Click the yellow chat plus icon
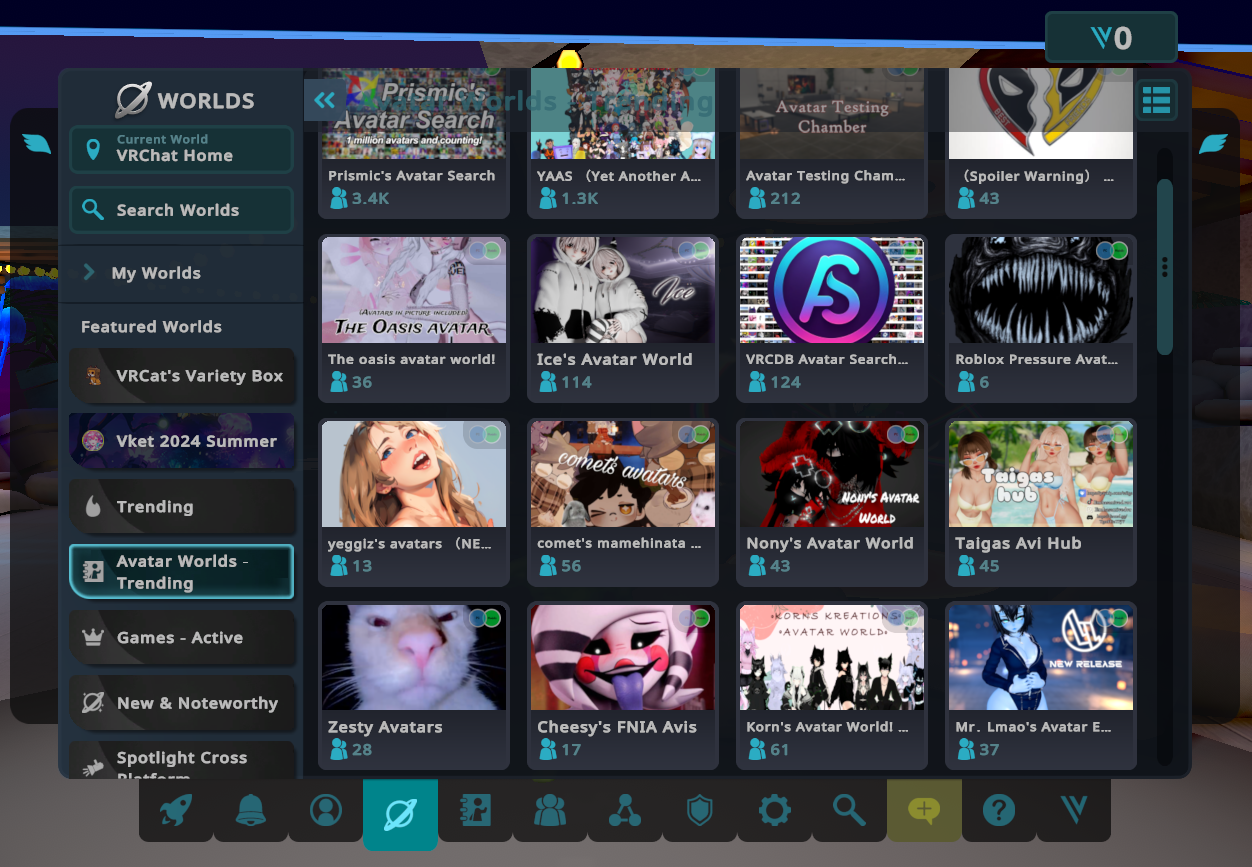 pyautogui.click(x=924, y=810)
